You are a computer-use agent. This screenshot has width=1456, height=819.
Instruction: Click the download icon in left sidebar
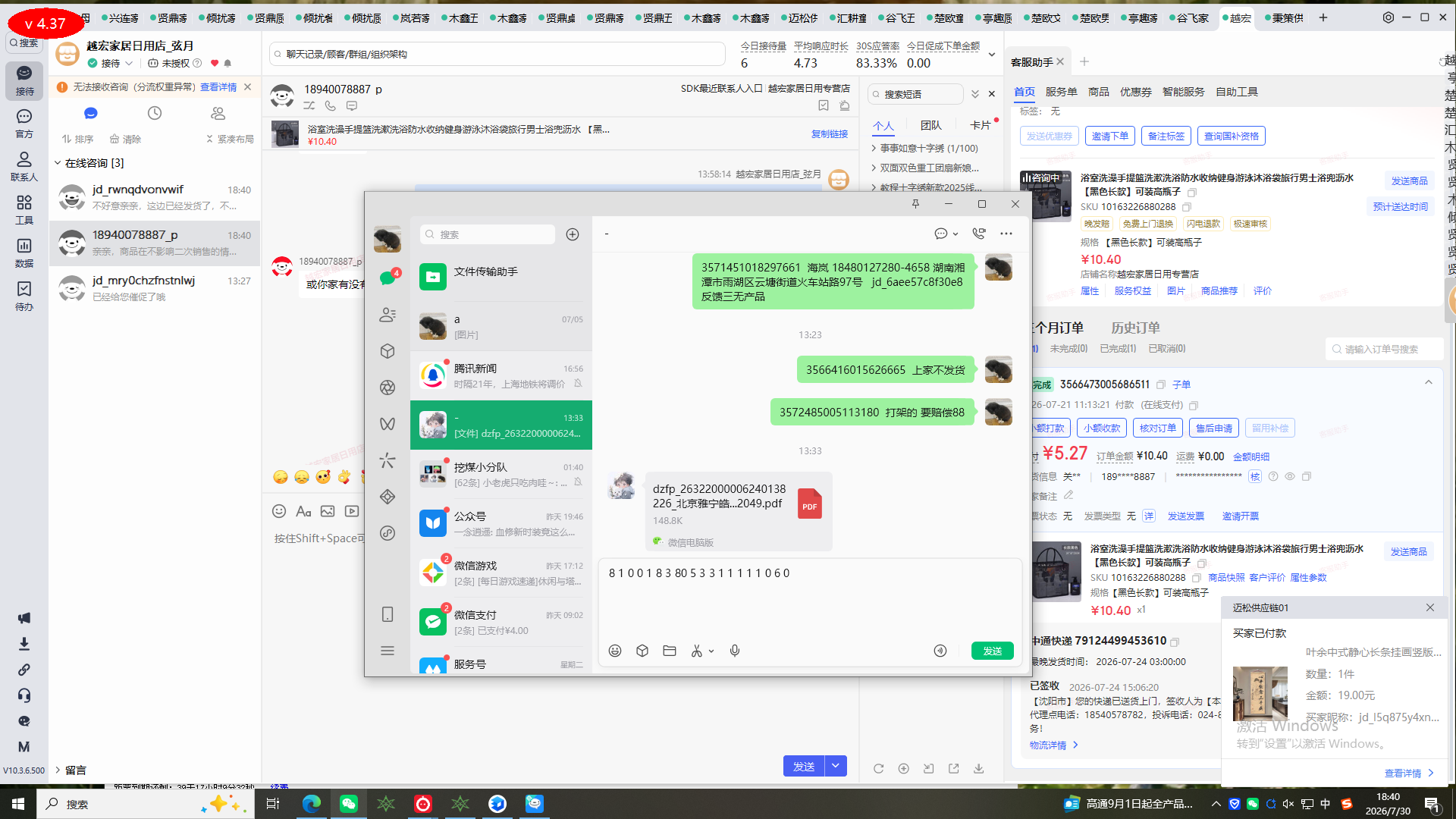[x=24, y=644]
